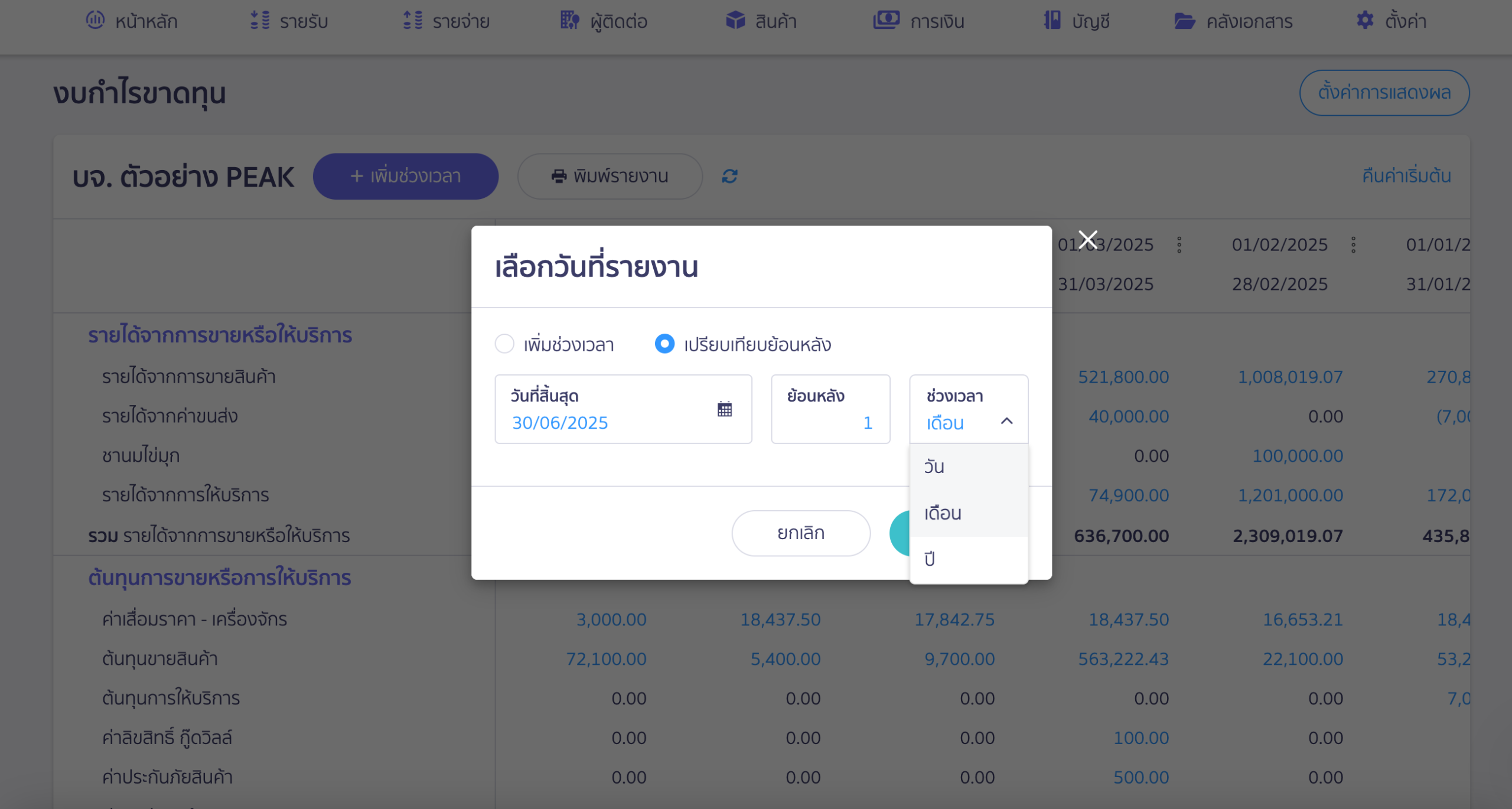Open the การเงิน finance menu
Image resolution: width=1512 pixels, height=809 pixels.
[x=918, y=21]
